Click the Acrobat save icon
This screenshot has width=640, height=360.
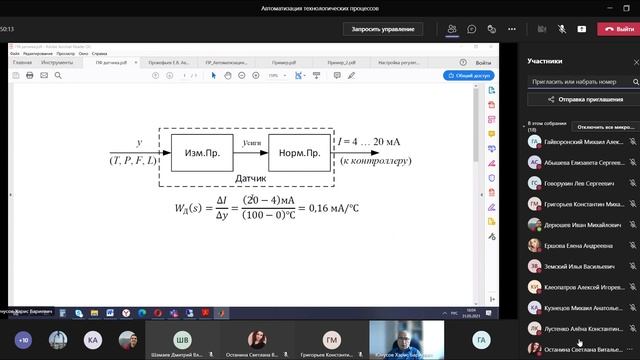click(x=16, y=76)
